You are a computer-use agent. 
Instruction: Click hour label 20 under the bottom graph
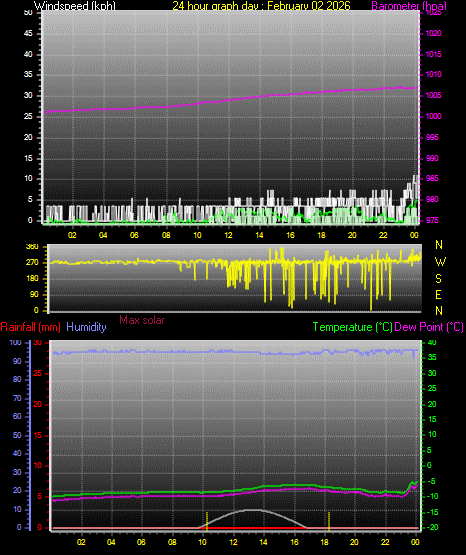354,542
